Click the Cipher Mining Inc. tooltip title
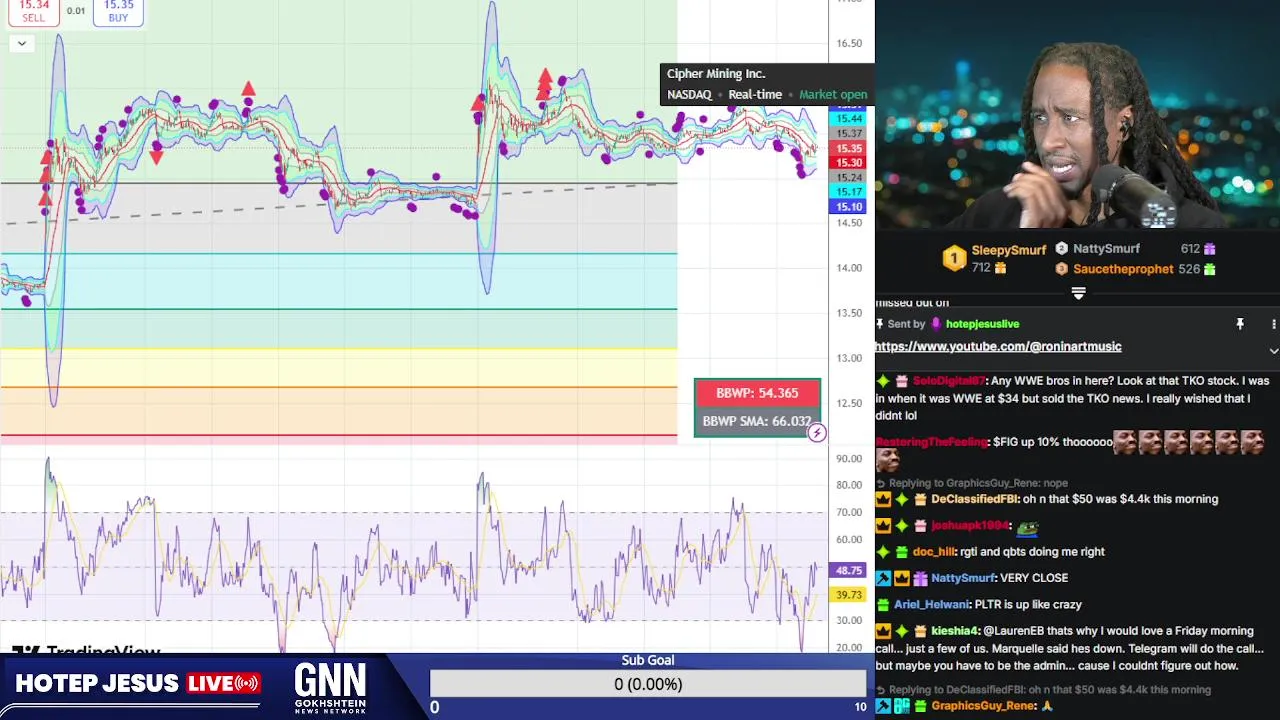Image resolution: width=1280 pixels, height=720 pixels. click(716, 74)
